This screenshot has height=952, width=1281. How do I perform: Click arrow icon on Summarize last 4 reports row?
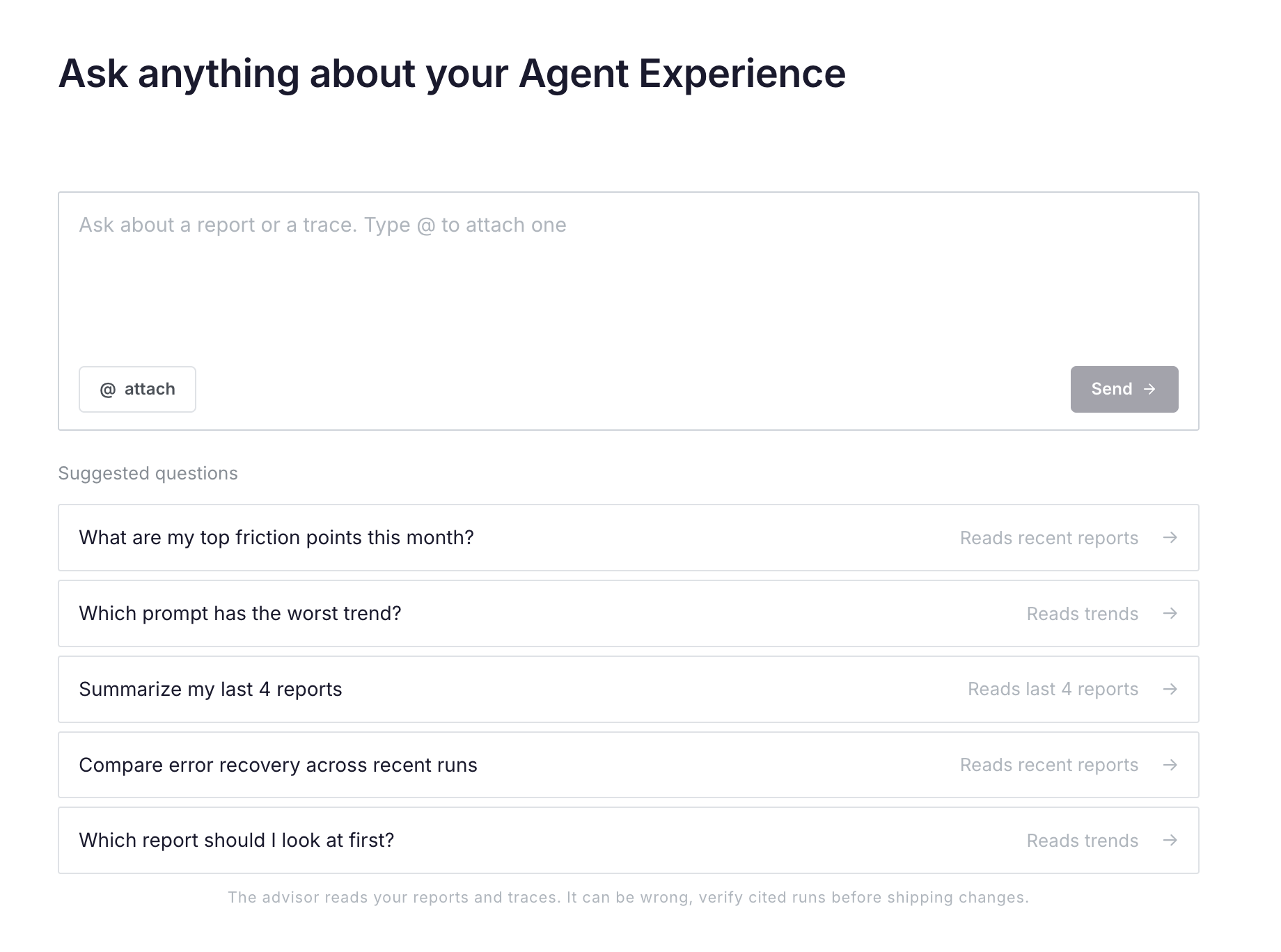[1170, 689]
